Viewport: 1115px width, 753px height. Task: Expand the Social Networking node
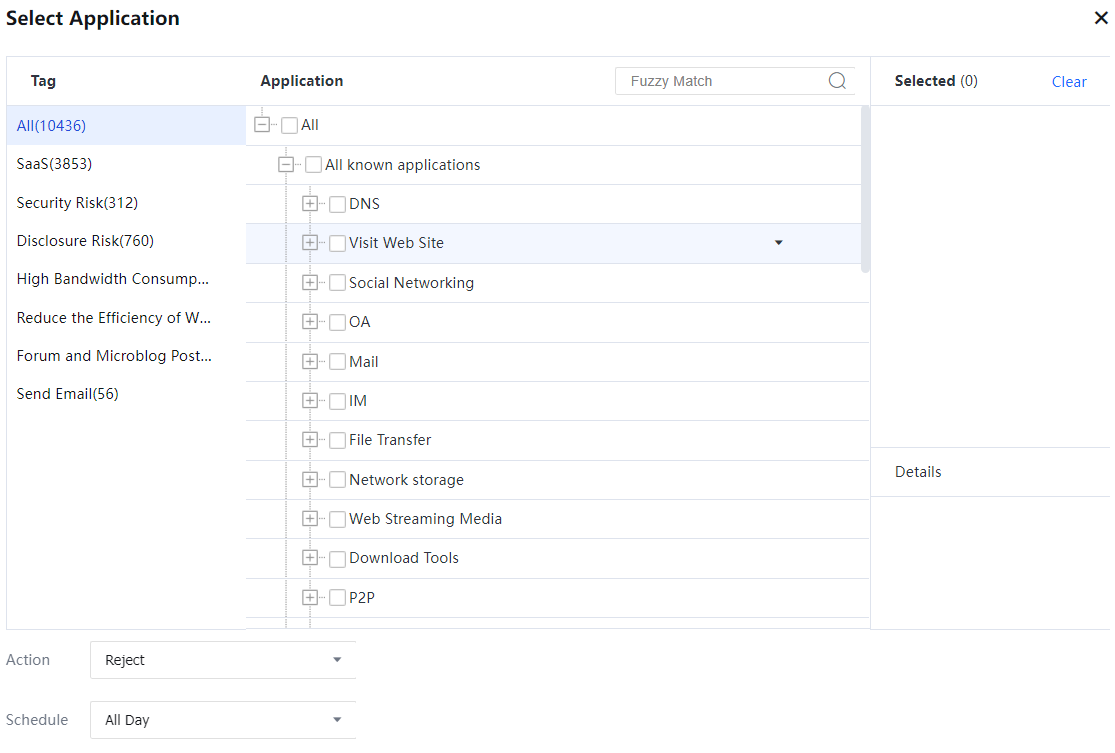310,283
